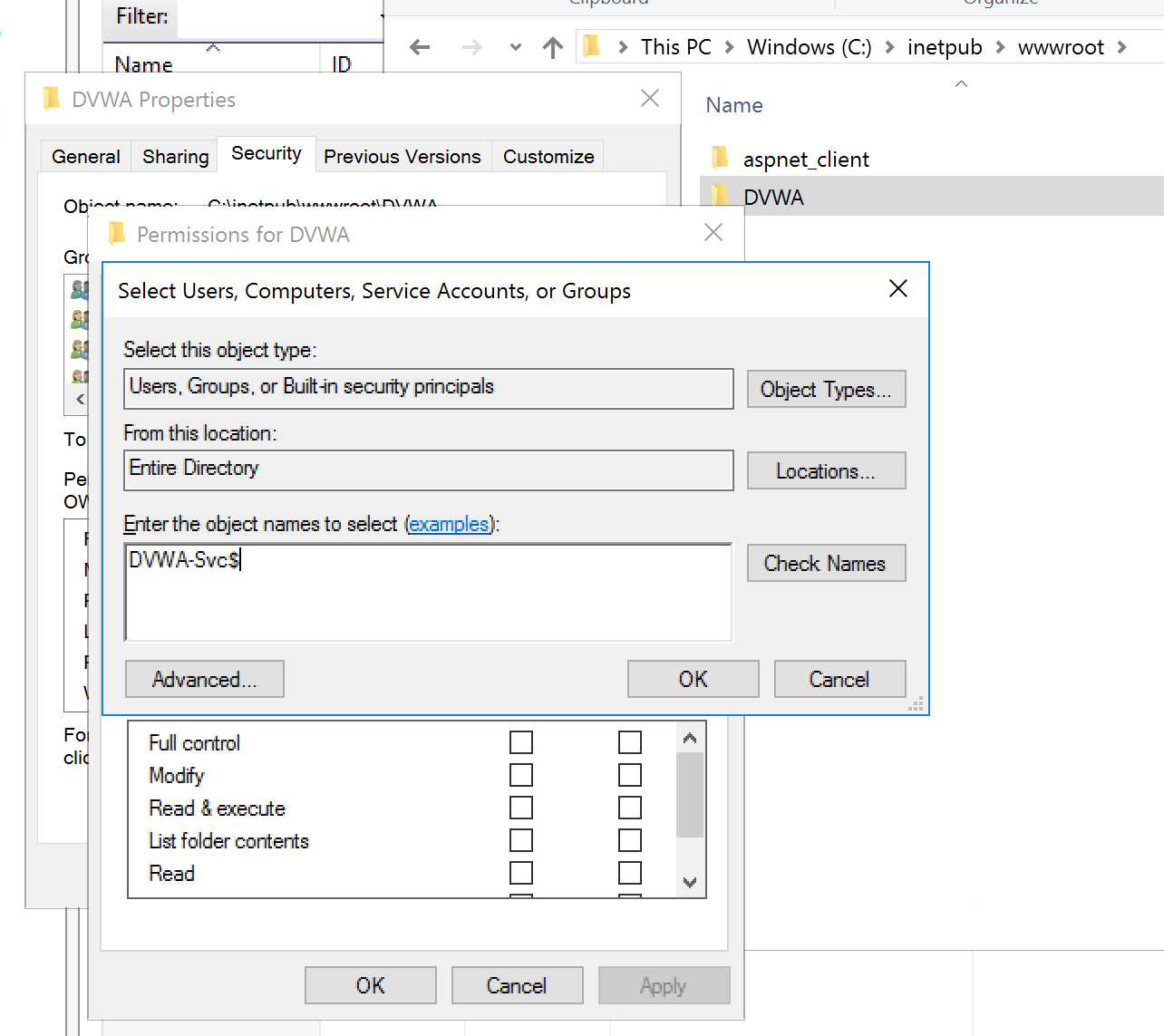Click OK in the Permissions for DVWA dialog
The height and width of the screenshot is (1036, 1164).
point(371,985)
